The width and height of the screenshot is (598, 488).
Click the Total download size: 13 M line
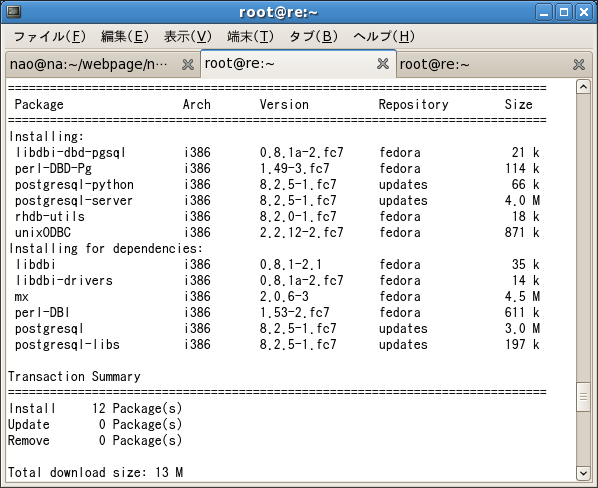(x=96, y=473)
